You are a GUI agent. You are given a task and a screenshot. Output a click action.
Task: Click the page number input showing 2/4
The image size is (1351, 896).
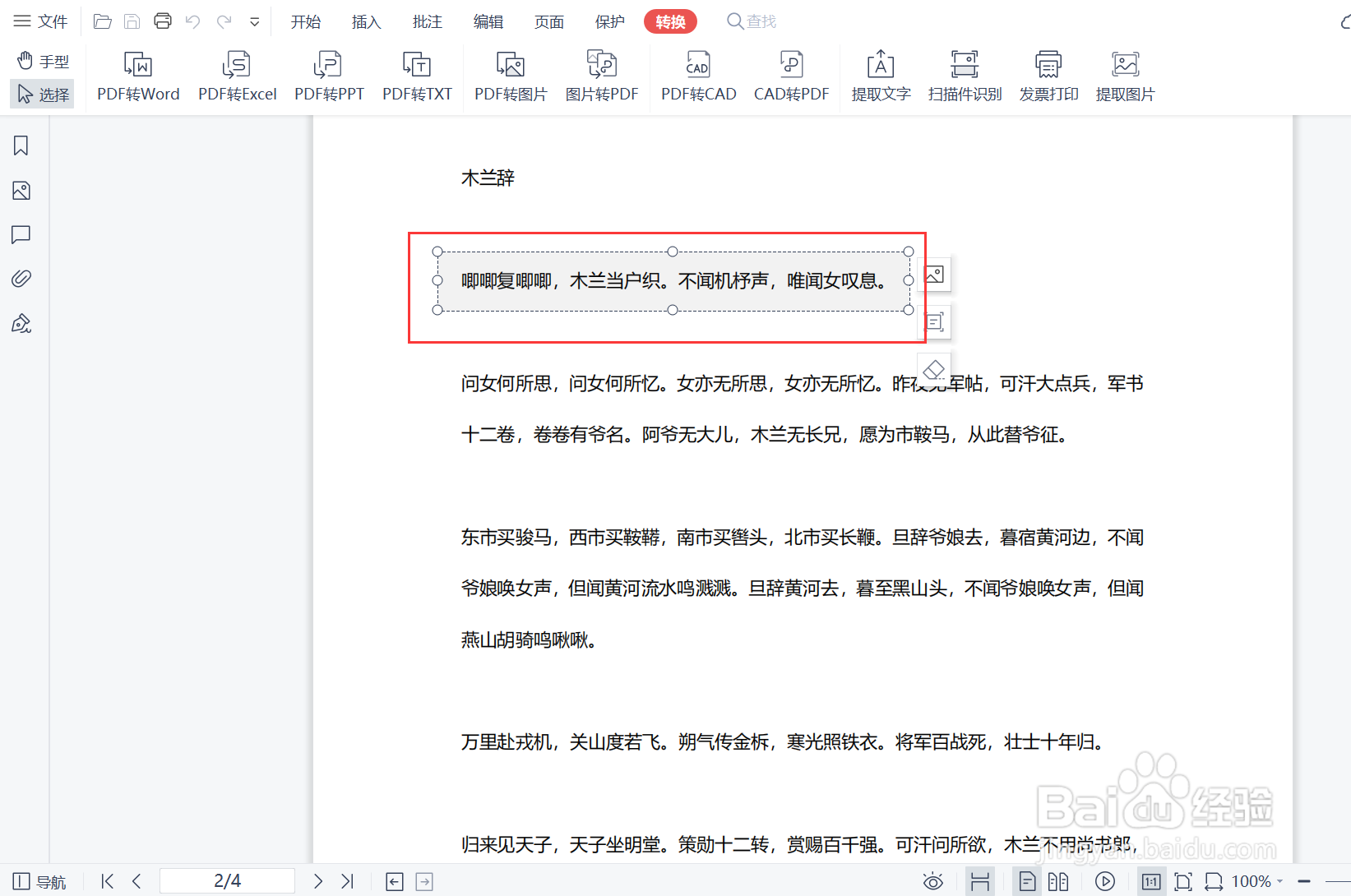pyautogui.click(x=228, y=880)
